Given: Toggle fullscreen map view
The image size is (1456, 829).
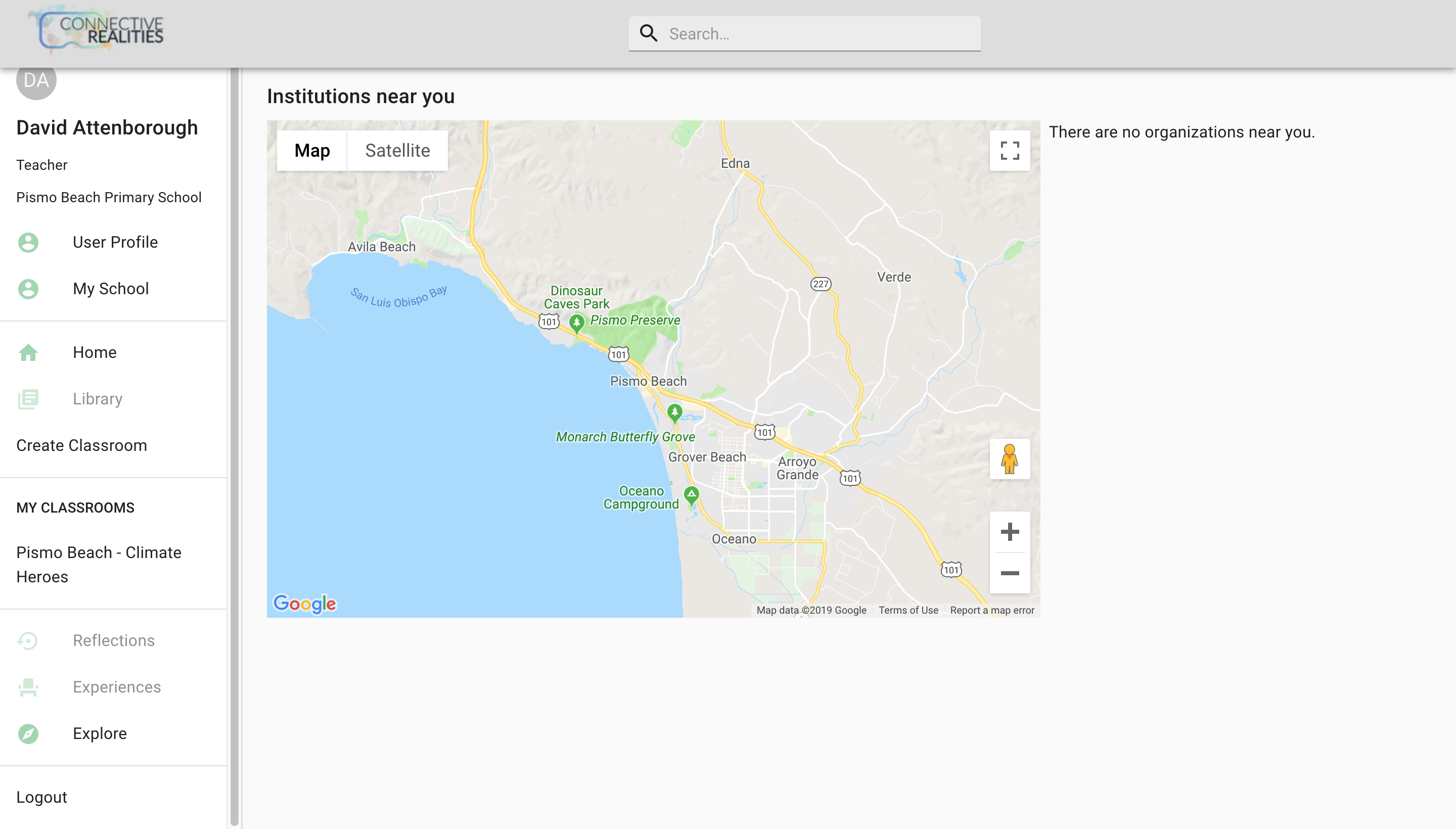Looking at the screenshot, I should 1009,151.
